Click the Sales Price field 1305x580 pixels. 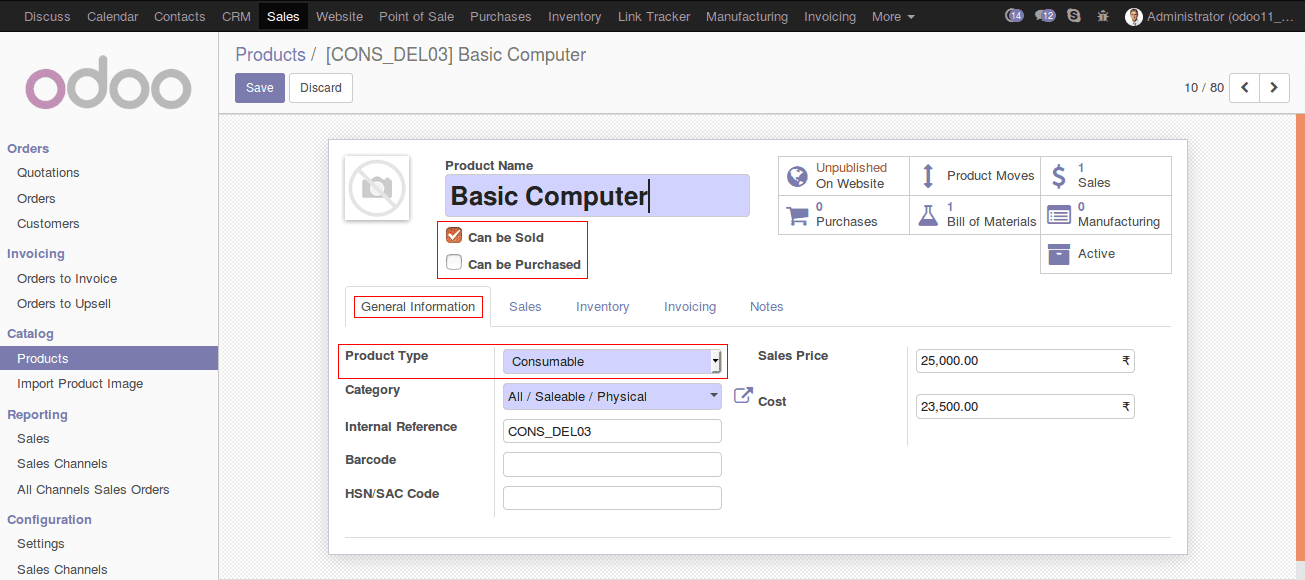tap(1025, 361)
